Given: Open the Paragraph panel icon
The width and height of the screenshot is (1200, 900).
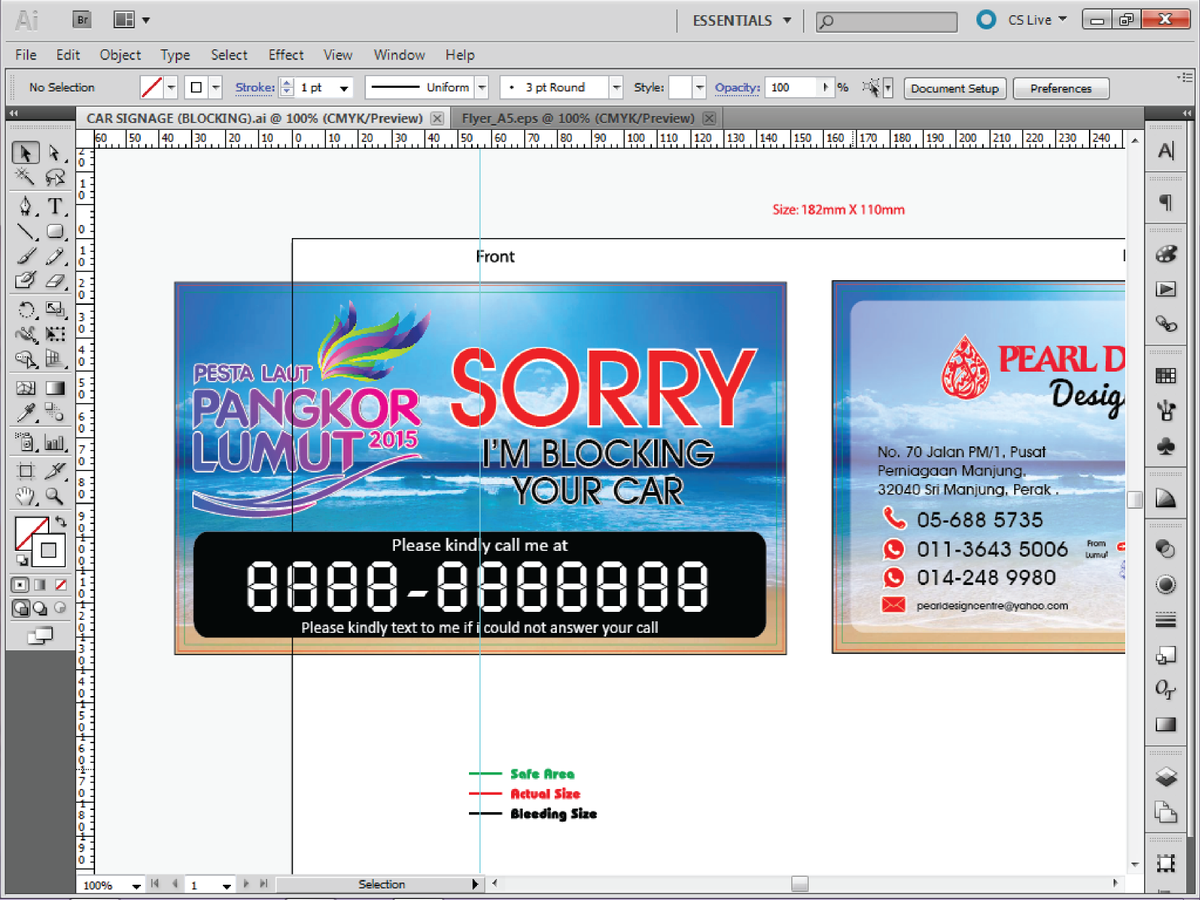Looking at the screenshot, I should (1166, 203).
